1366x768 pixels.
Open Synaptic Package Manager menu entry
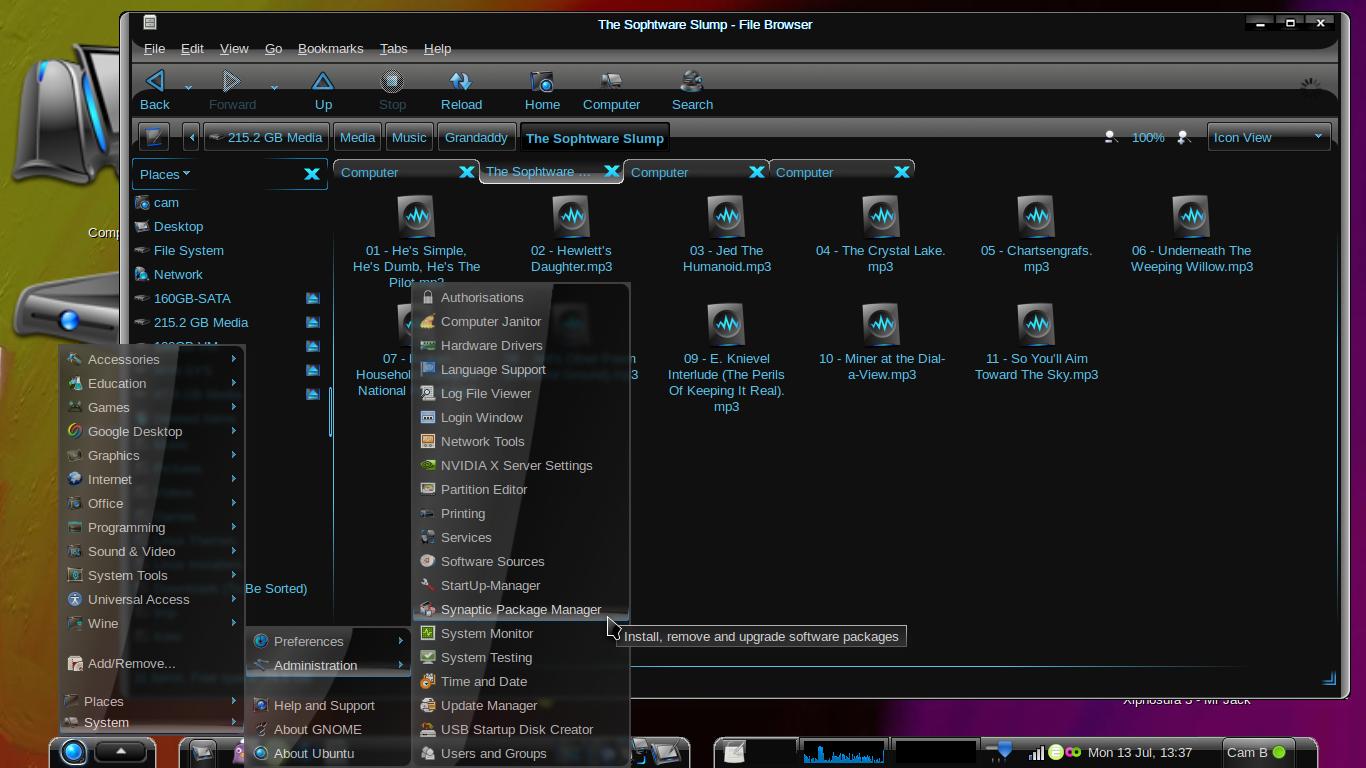[x=520, y=609]
